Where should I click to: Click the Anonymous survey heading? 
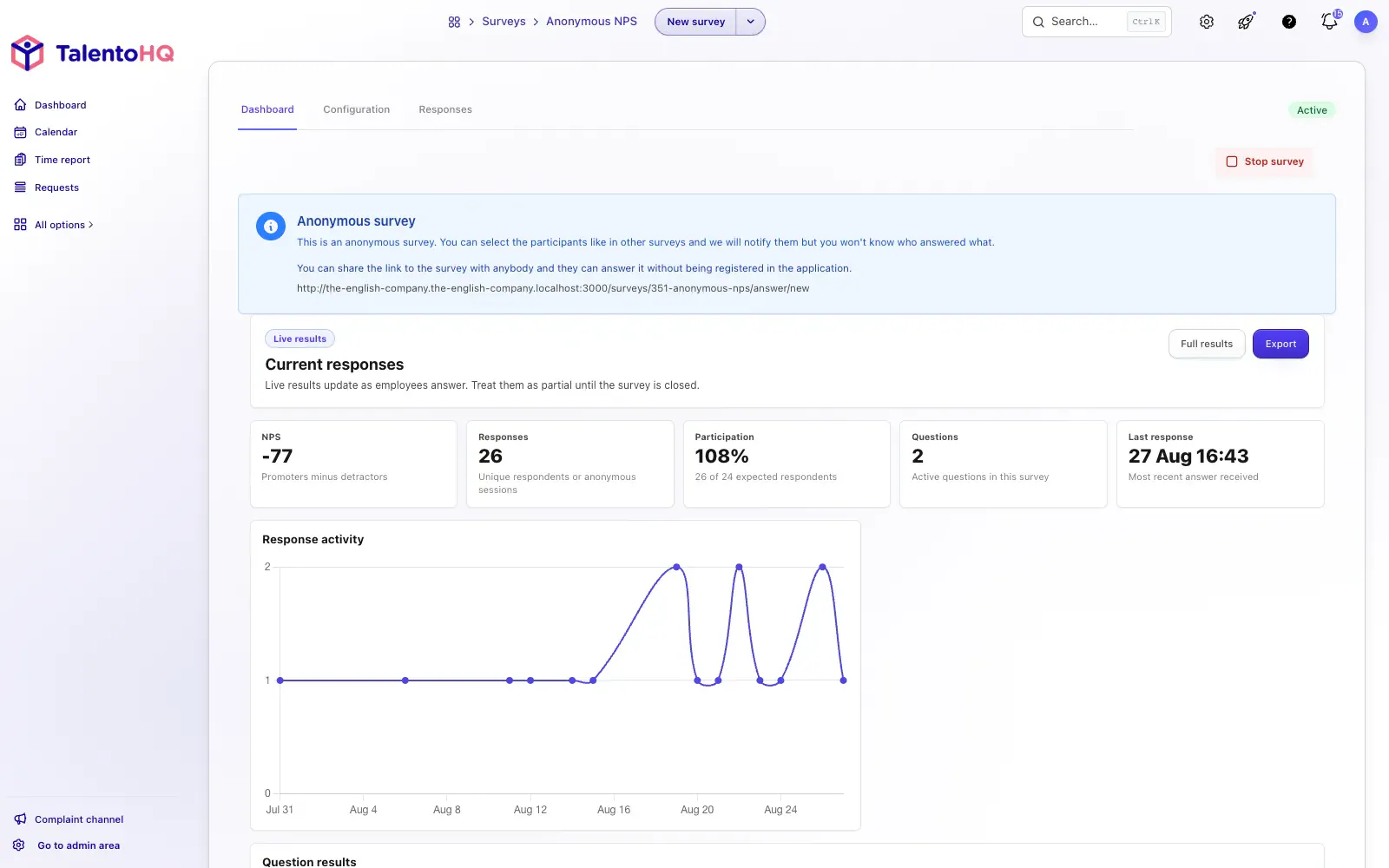[x=356, y=221]
